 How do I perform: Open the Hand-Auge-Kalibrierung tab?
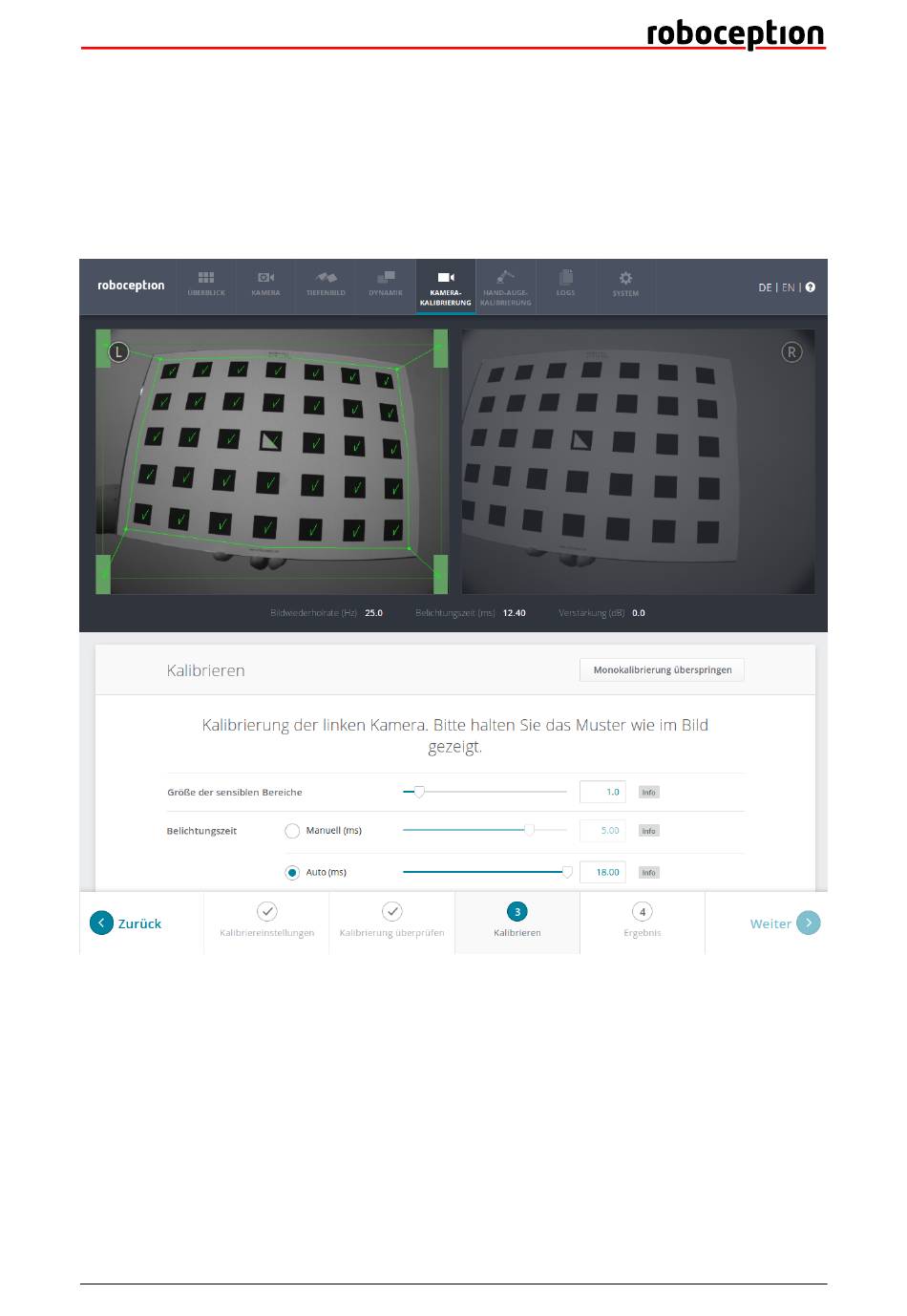tap(505, 287)
